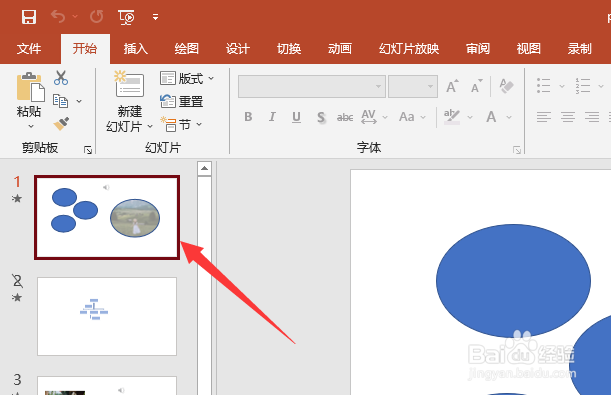Screen dimensions: 611x395
Task: Switch to the 设计 ribbon tab
Action: point(238,49)
